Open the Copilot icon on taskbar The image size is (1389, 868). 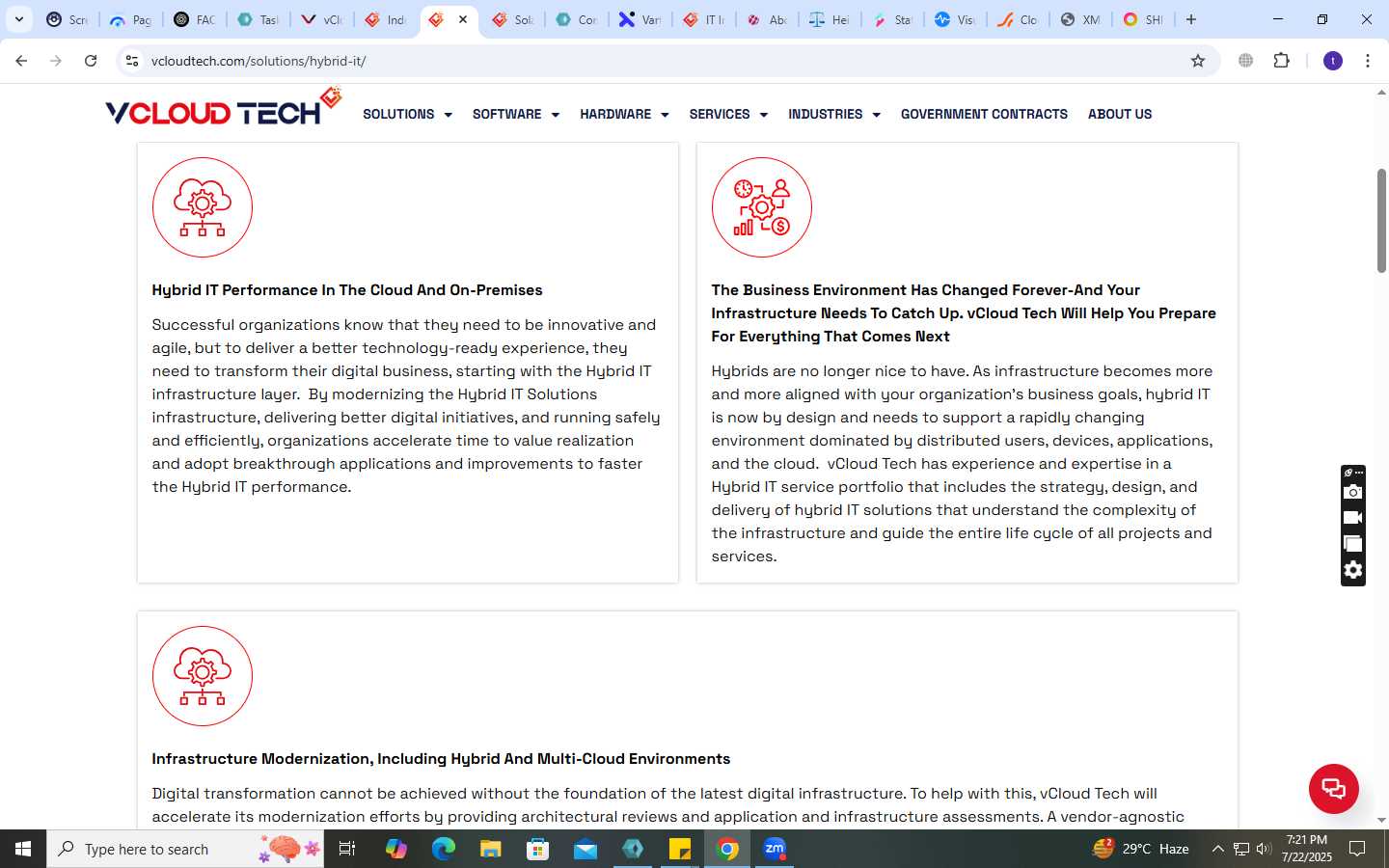click(396, 849)
